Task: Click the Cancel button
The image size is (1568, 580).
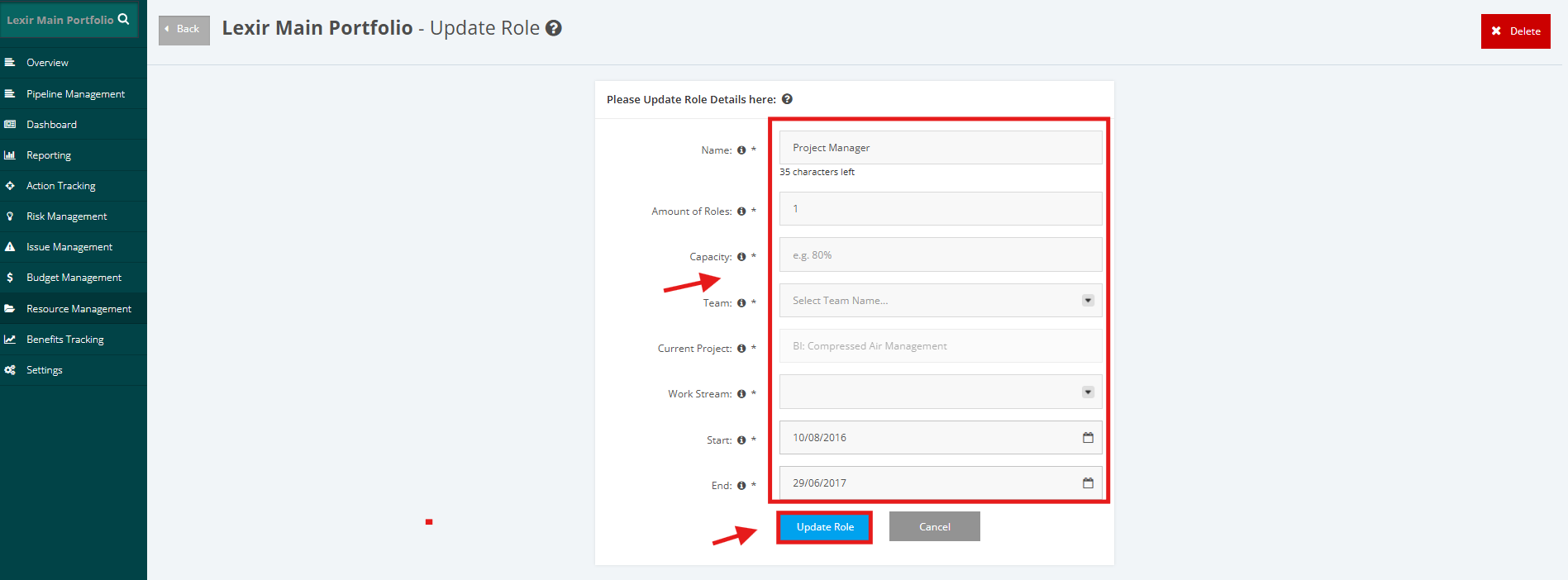Action: click(935, 526)
